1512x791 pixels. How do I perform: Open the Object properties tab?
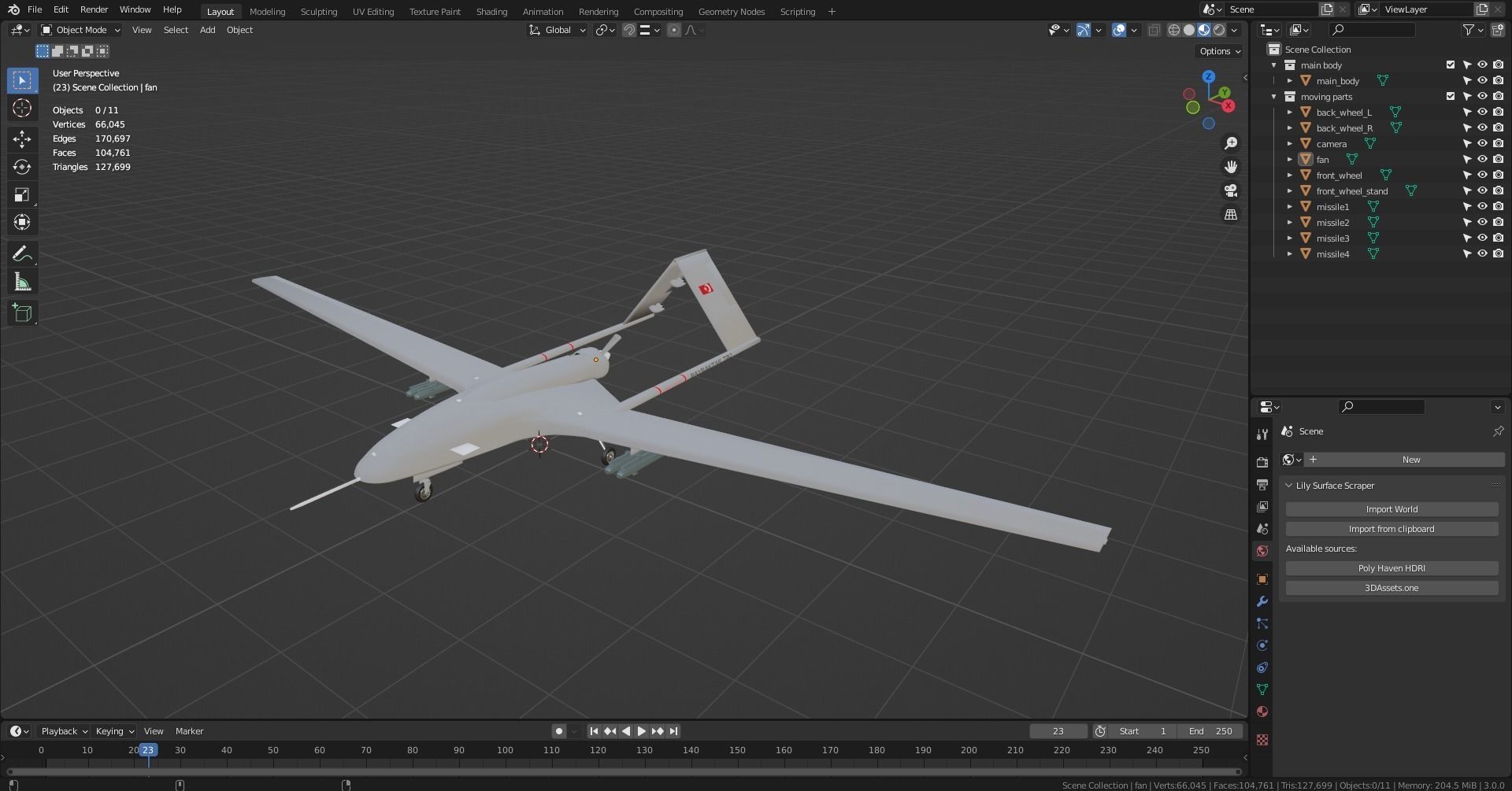(x=1262, y=578)
